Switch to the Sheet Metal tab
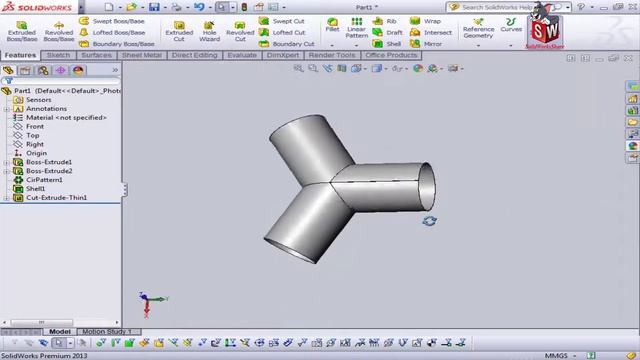 [142, 55]
